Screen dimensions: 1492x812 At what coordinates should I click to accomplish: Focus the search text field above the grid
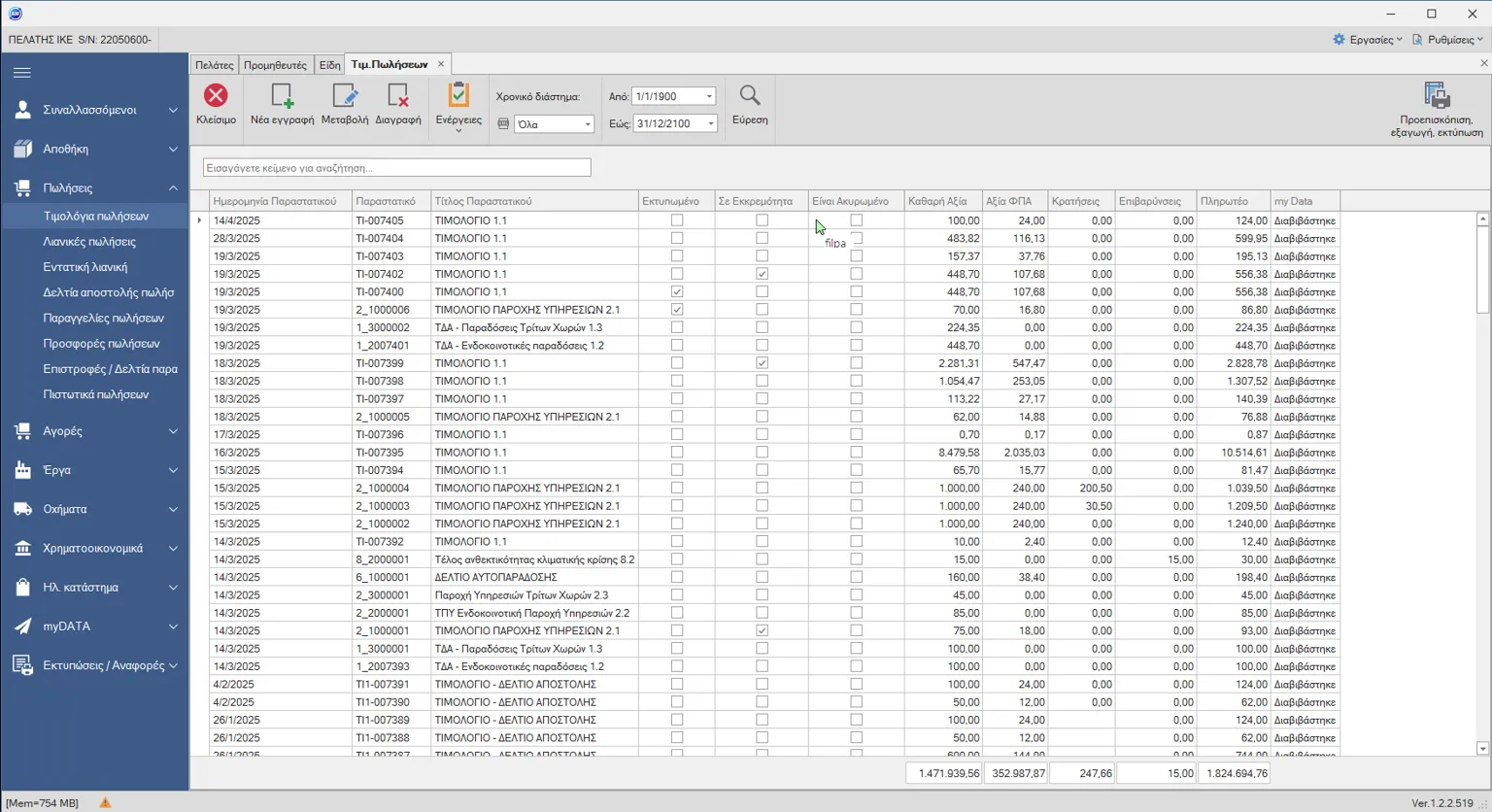click(x=396, y=168)
